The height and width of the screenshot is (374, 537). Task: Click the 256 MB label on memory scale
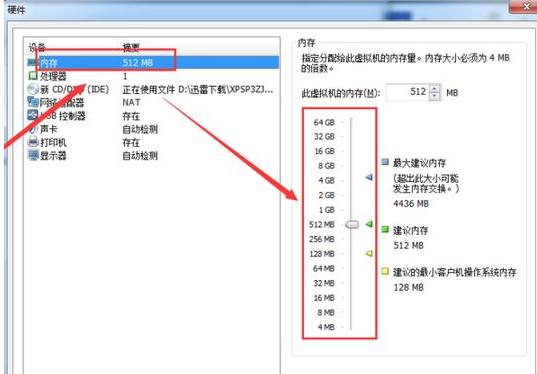pyautogui.click(x=322, y=239)
